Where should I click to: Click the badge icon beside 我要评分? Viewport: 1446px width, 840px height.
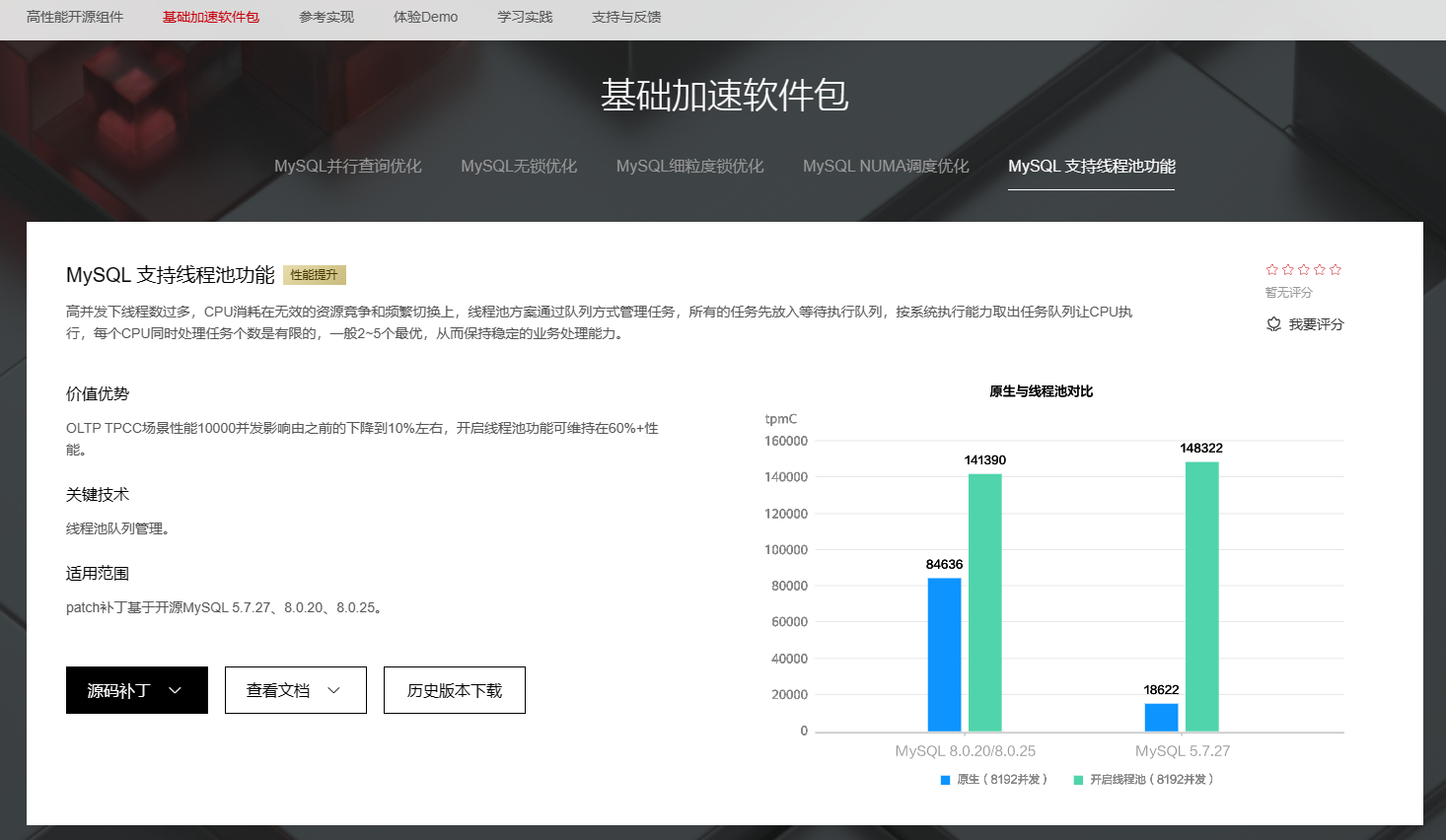click(x=1273, y=324)
